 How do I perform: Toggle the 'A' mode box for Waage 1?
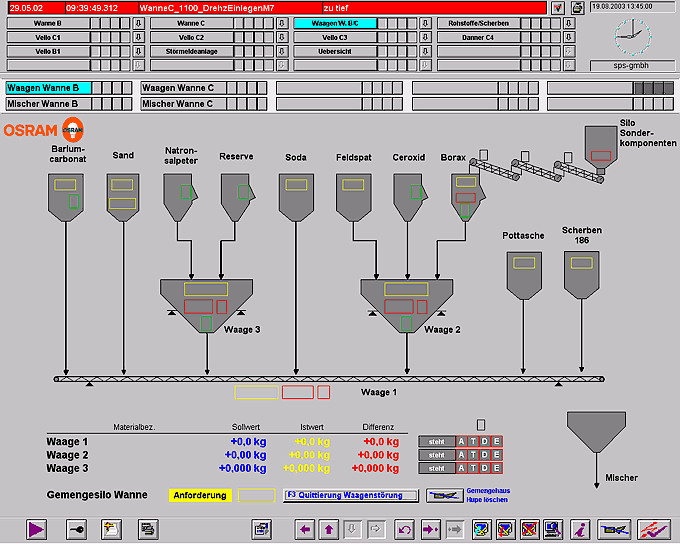pos(461,441)
